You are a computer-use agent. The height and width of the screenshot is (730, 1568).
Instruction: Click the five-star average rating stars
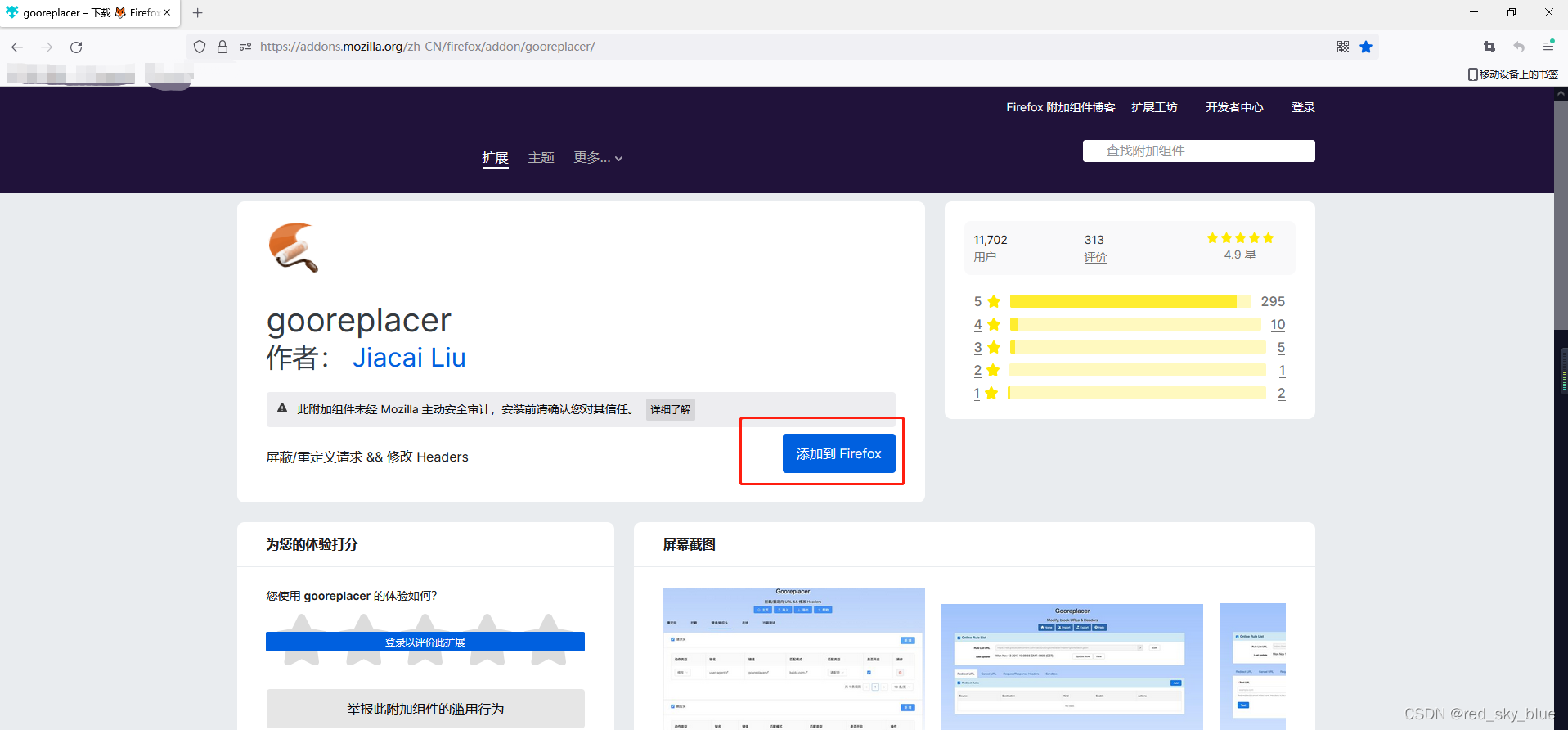click(x=1240, y=238)
